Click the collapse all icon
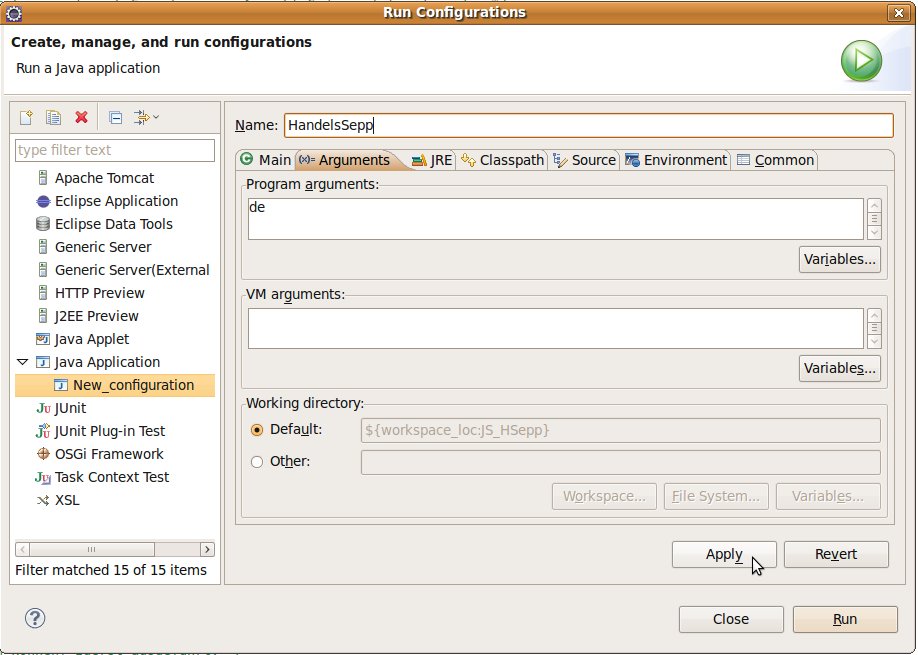The image size is (918, 655). tap(115, 118)
